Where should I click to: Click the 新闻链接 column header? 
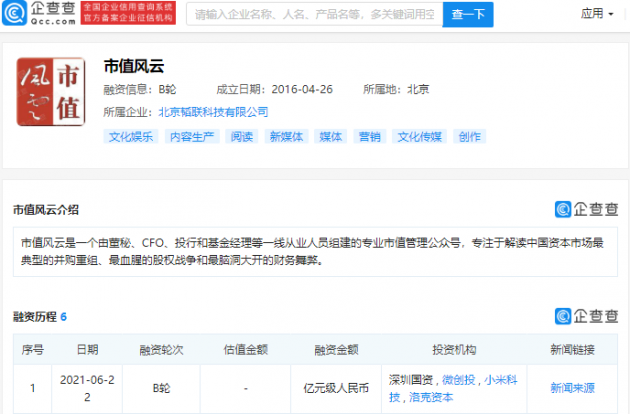point(573,350)
